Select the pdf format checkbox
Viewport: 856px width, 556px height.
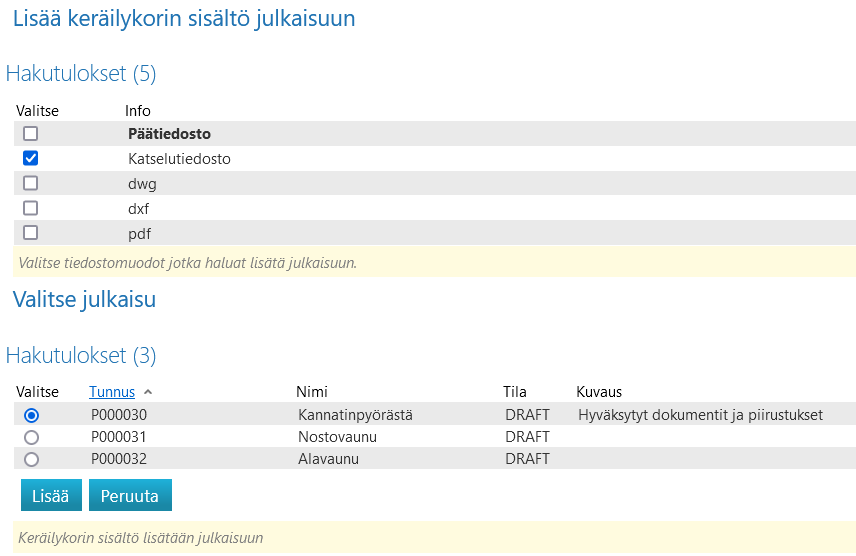tap(31, 233)
